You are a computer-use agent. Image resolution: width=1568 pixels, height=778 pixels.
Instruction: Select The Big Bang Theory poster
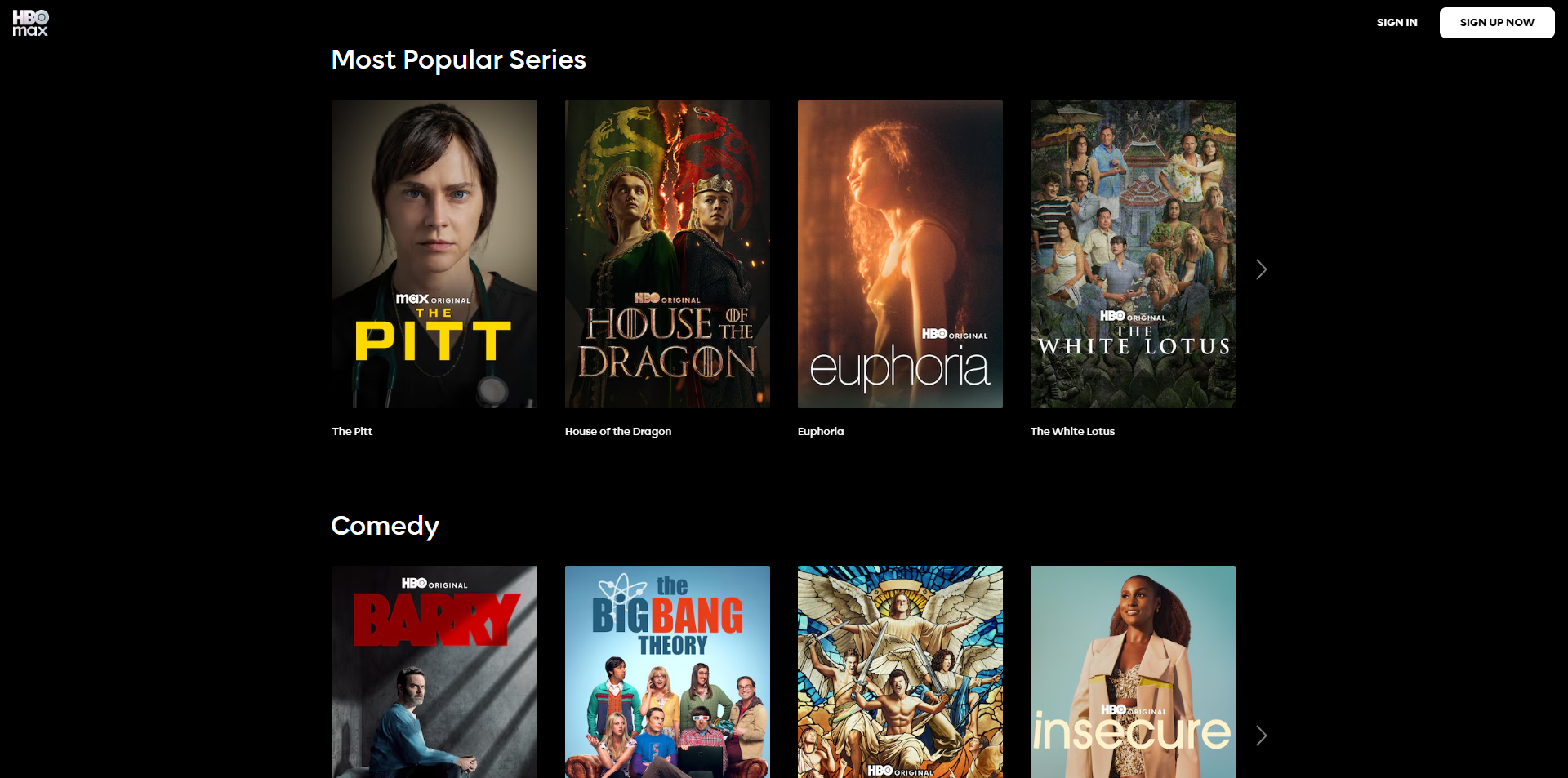667,672
